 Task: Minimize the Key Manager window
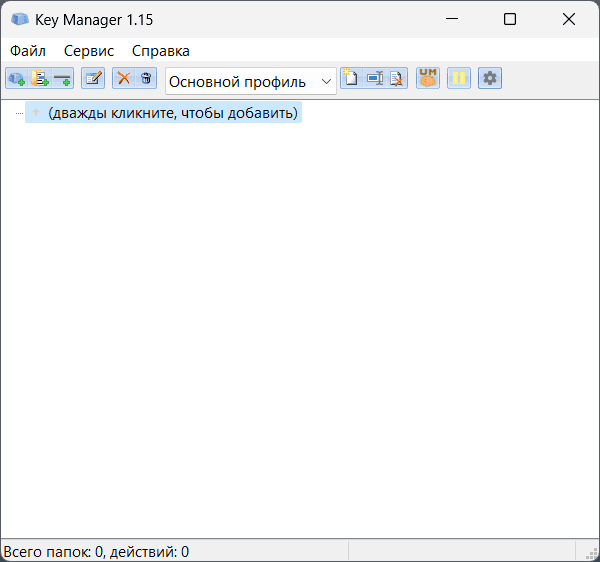click(x=452, y=19)
